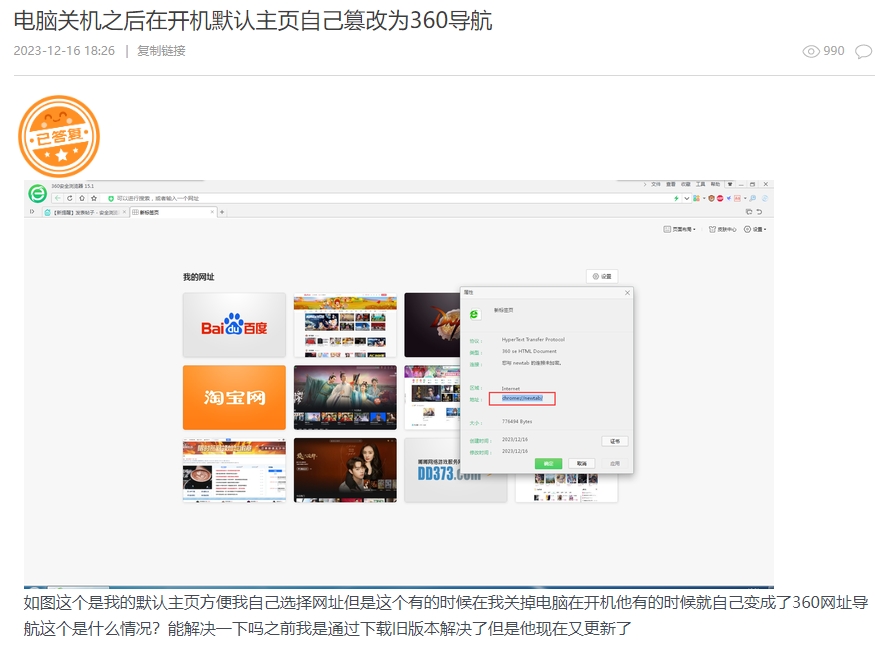The image size is (875, 648).
Task: Click the search magnifier icon on toolbar
Action: click(x=752, y=198)
